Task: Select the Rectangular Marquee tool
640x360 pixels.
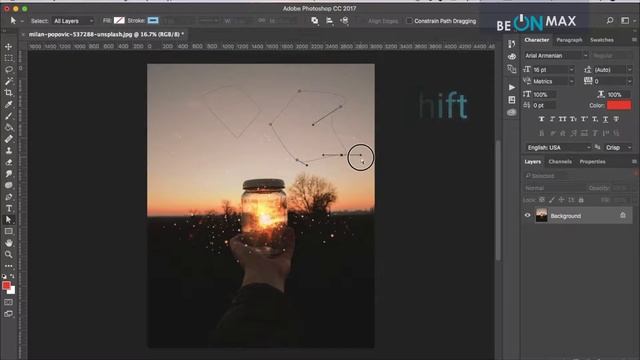Action: click(8, 58)
